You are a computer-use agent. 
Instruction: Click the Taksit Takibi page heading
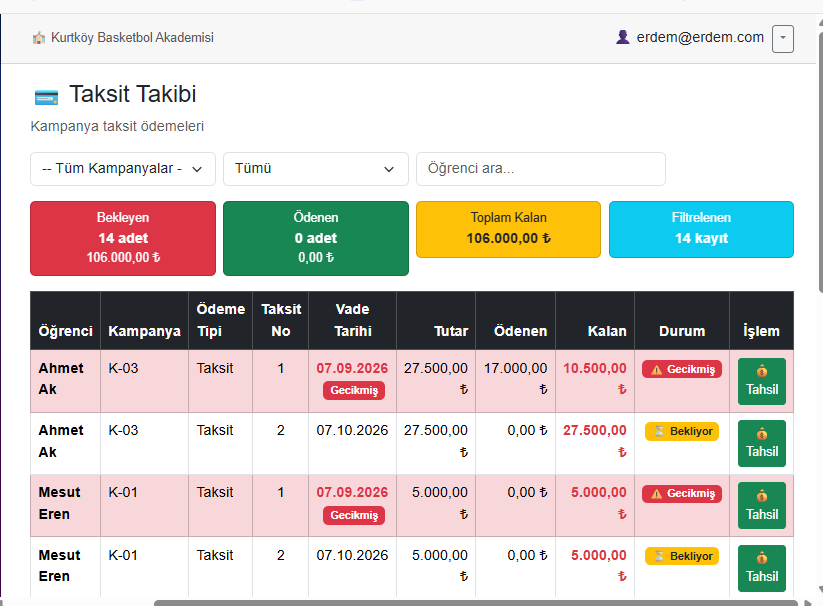coord(133,94)
